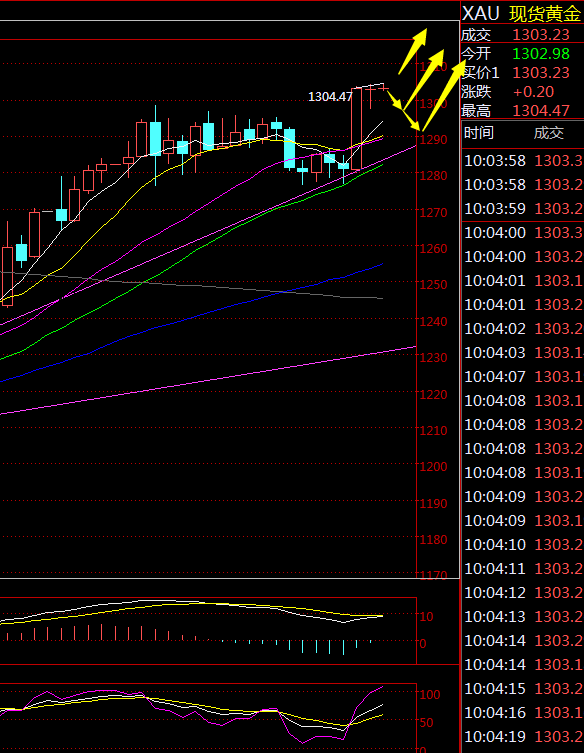Click the 1180 price axis label
The width and height of the screenshot is (584, 753).
[434, 540]
